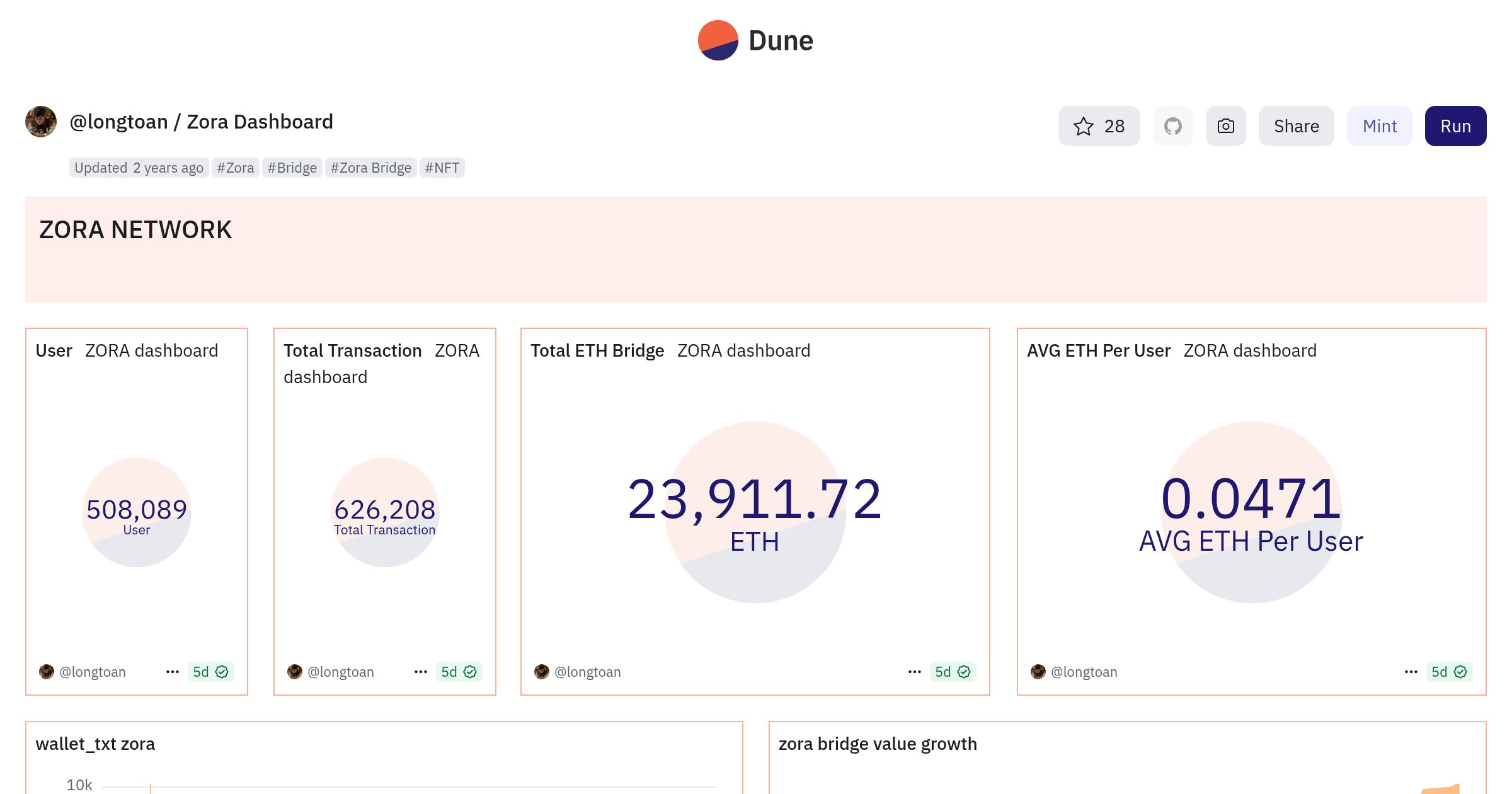The height and width of the screenshot is (794, 1512).
Task: Take a screenshot with the camera icon
Action: coord(1225,126)
